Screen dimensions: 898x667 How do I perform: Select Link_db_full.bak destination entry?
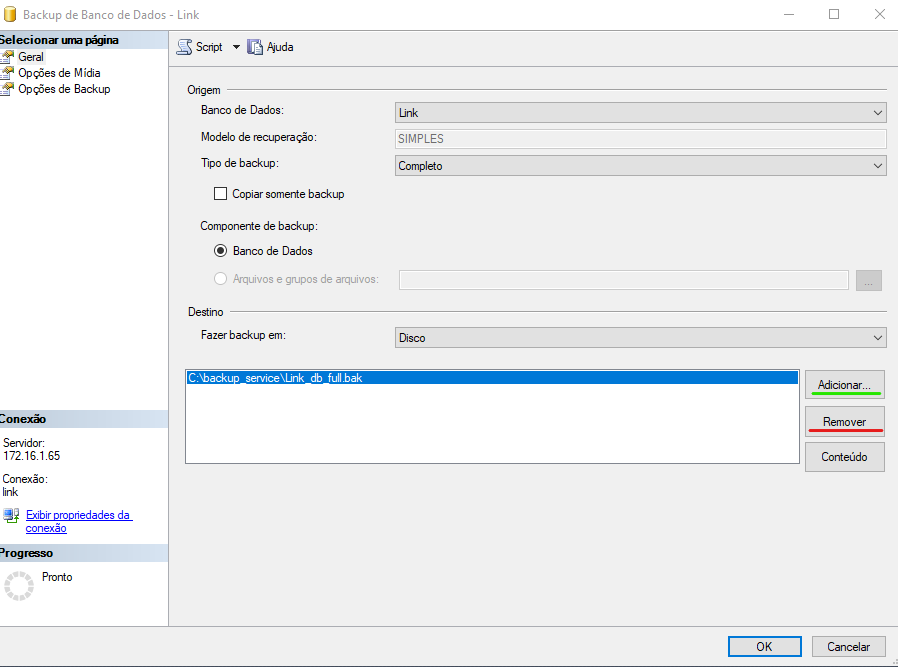tap(275, 379)
